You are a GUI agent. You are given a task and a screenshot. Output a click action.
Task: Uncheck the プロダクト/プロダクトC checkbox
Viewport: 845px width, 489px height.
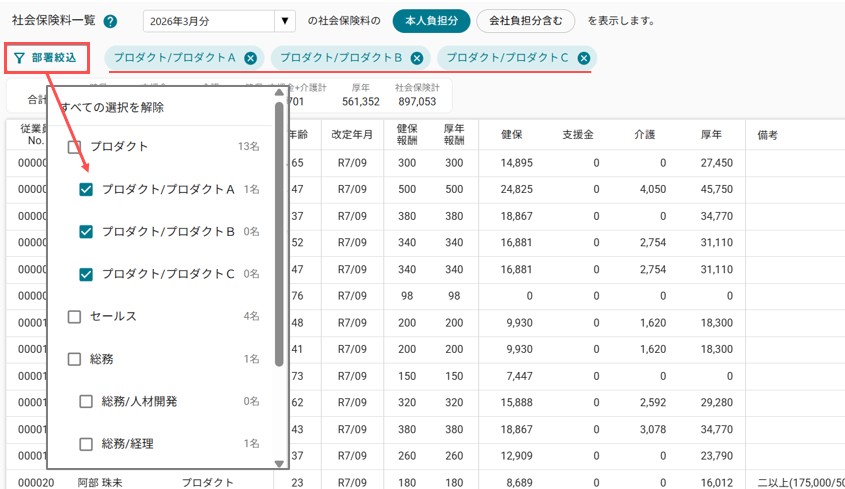[x=86, y=274]
